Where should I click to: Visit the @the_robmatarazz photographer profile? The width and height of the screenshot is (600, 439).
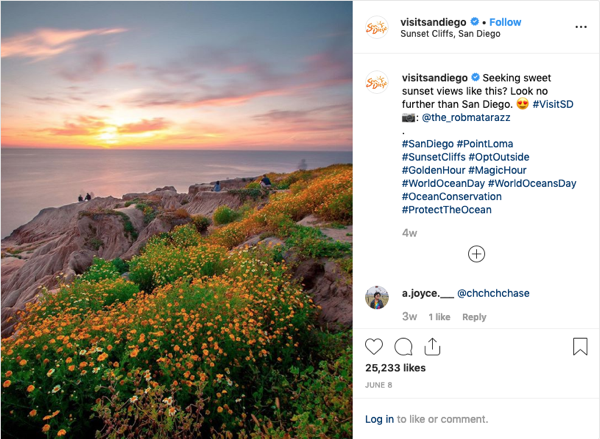(x=466, y=118)
